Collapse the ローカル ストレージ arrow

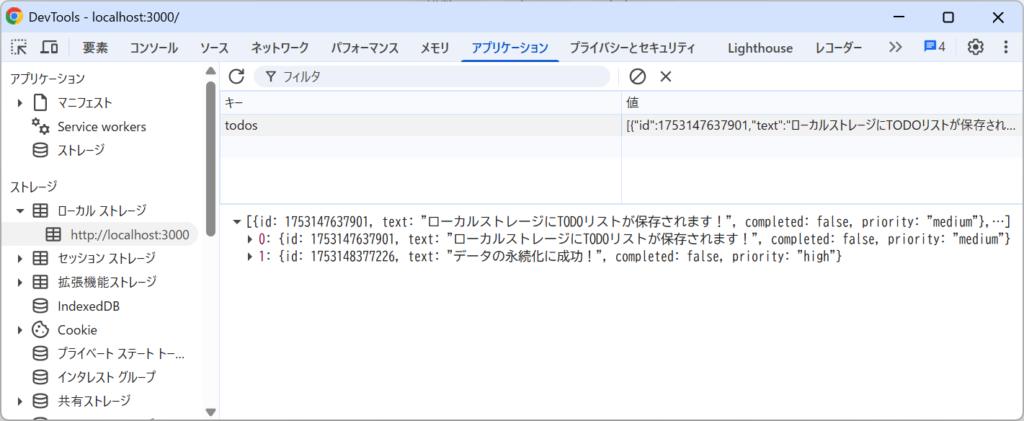tap(20, 210)
